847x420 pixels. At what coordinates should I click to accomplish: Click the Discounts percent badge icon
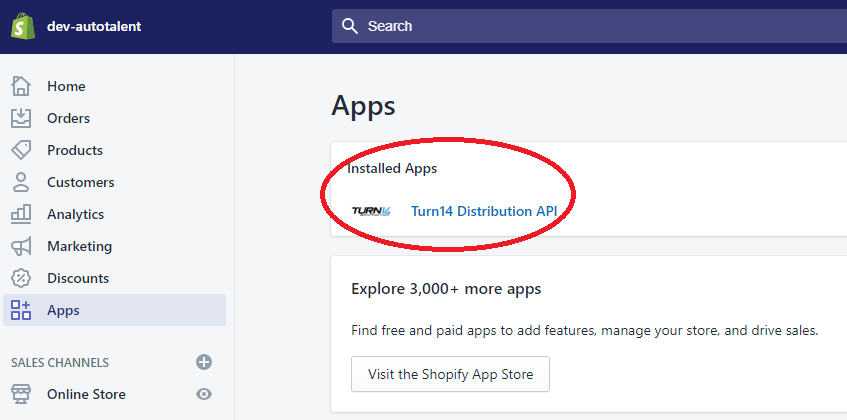pyautogui.click(x=21, y=278)
